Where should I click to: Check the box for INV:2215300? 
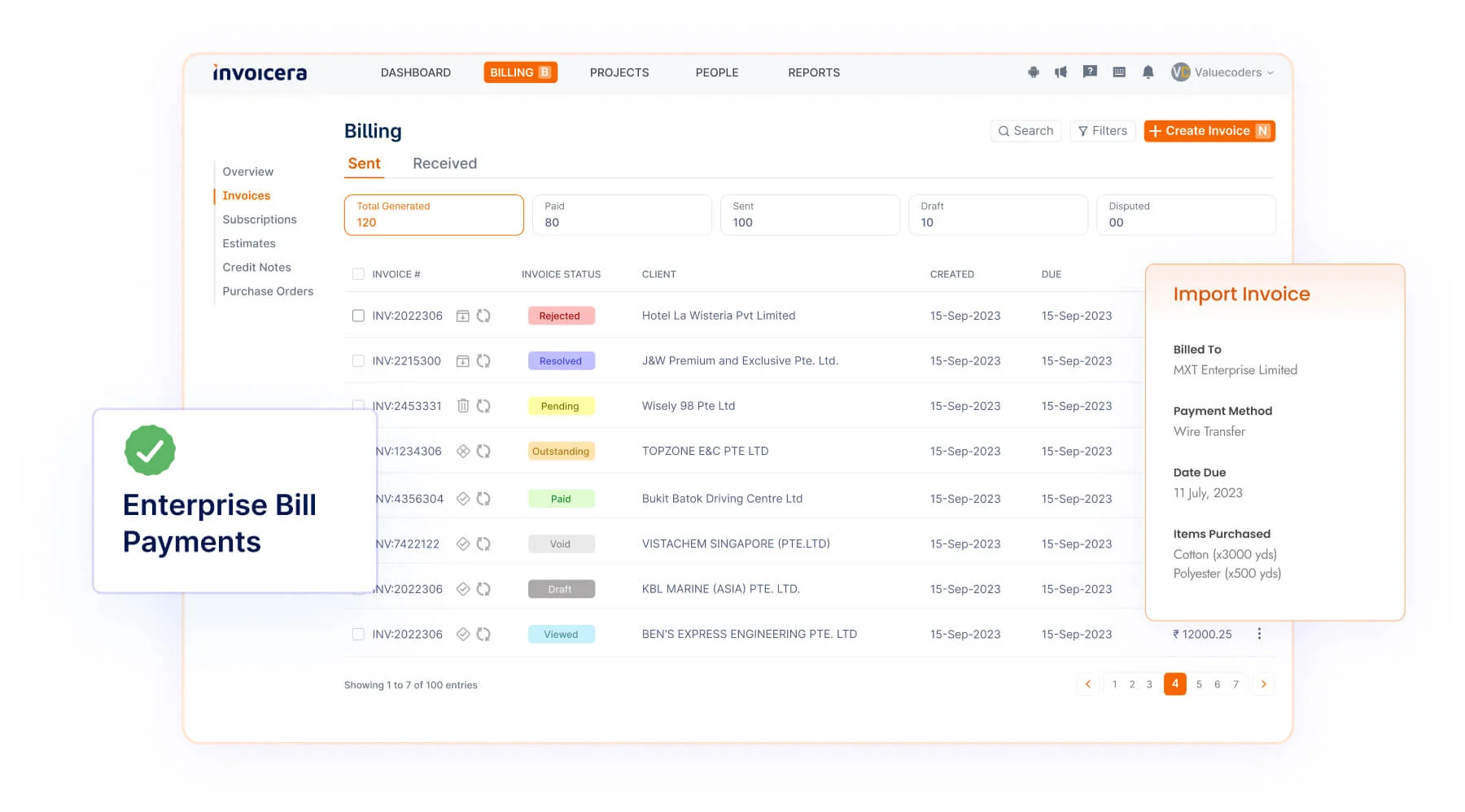click(x=358, y=360)
